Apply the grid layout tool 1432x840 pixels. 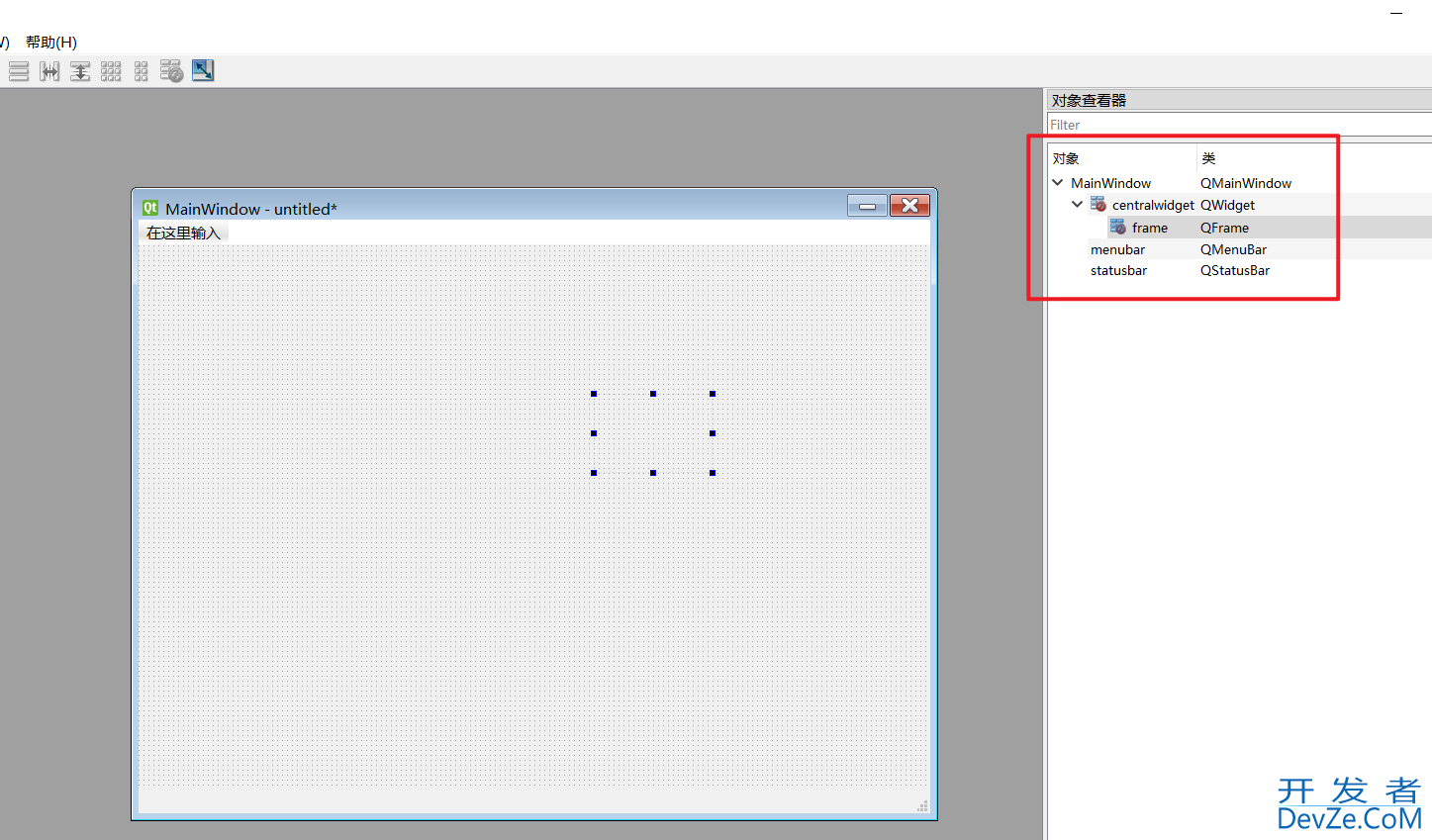111,71
